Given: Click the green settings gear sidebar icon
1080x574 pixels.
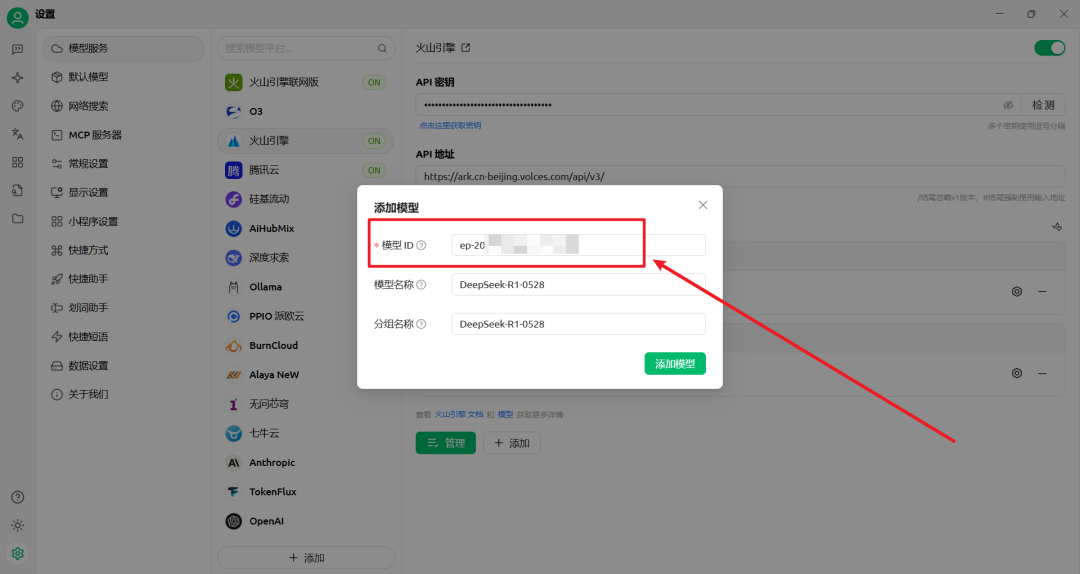Looking at the screenshot, I should click(x=17, y=553).
